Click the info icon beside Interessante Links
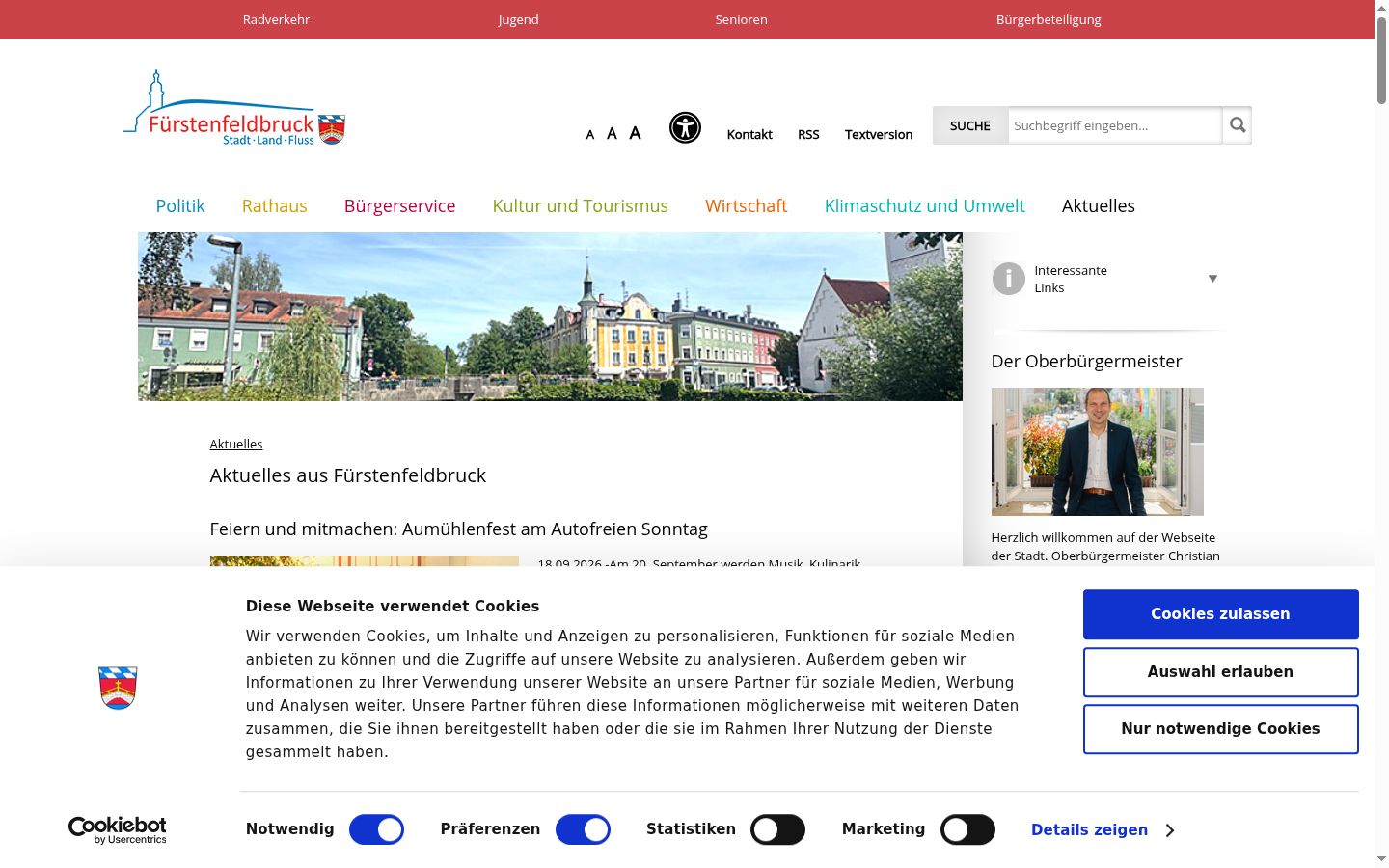The height and width of the screenshot is (868, 1389). (1008, 279)
